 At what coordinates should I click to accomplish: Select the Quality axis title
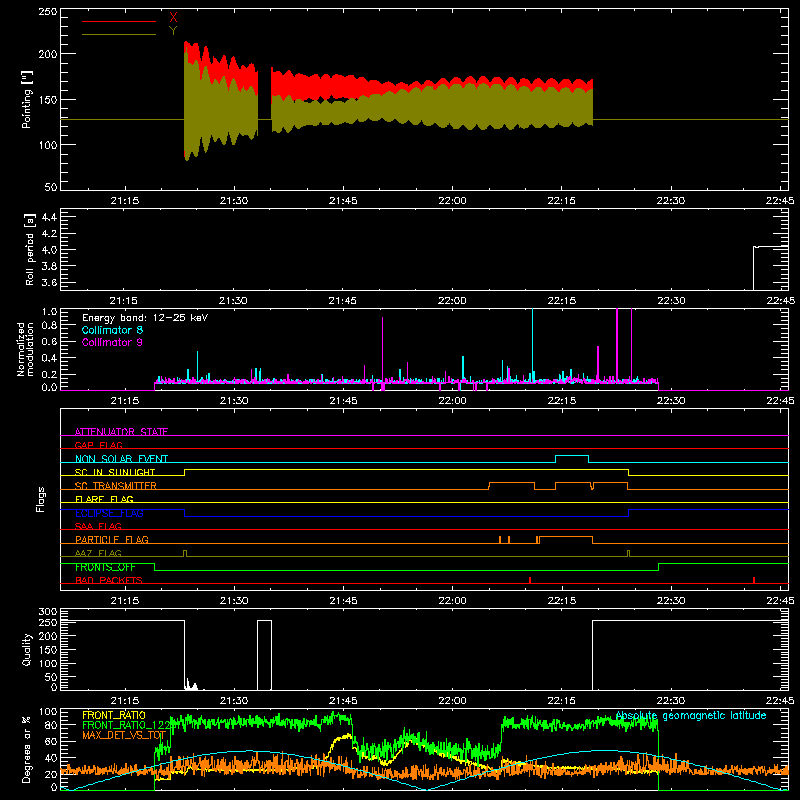tap(27, 649)
